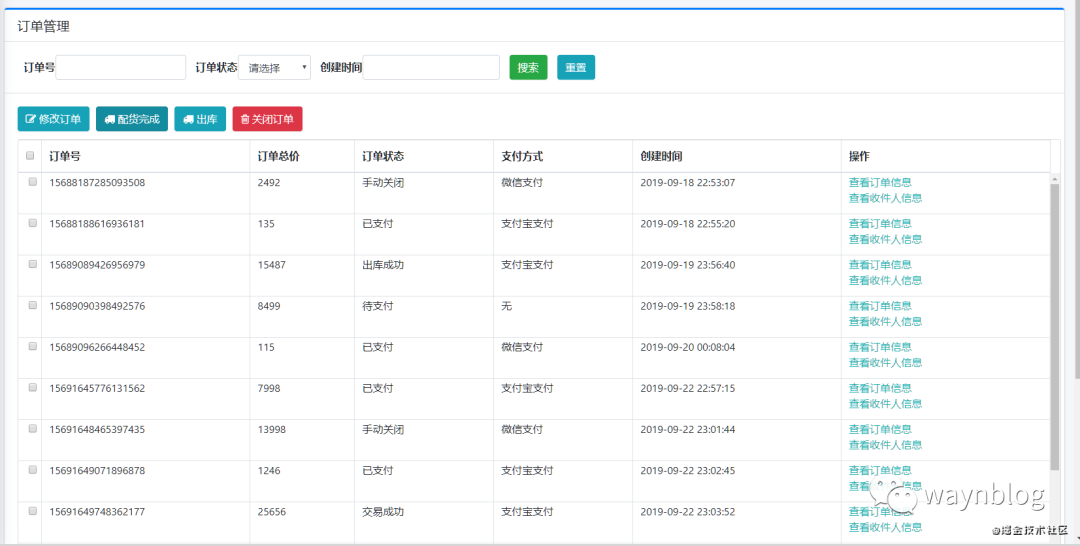Image resolution: width=1080 pixels, height=546 pixels.
Task: Click the payment method cell 无
Action: pos(506,306)
